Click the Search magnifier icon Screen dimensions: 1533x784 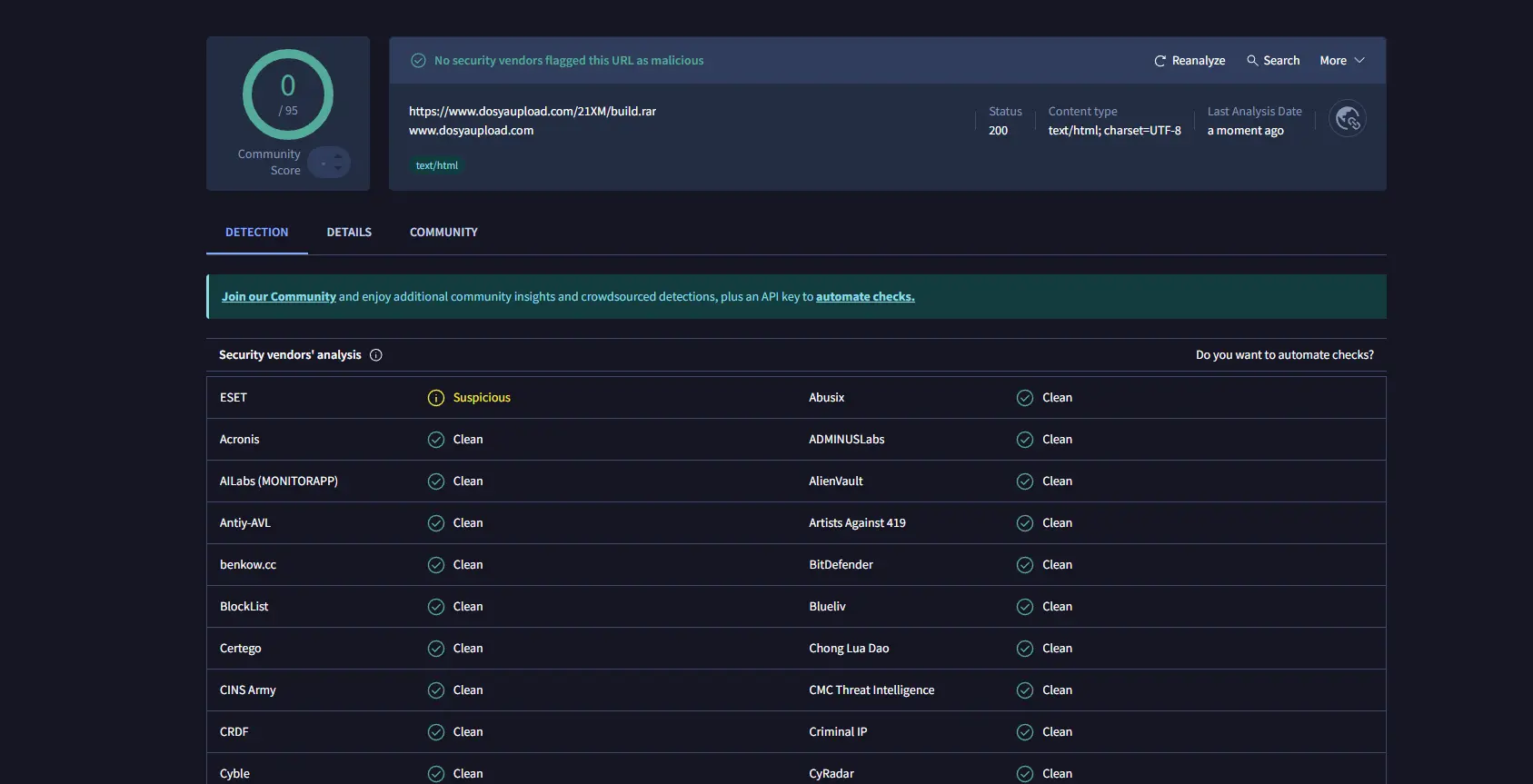(1252, 61)
